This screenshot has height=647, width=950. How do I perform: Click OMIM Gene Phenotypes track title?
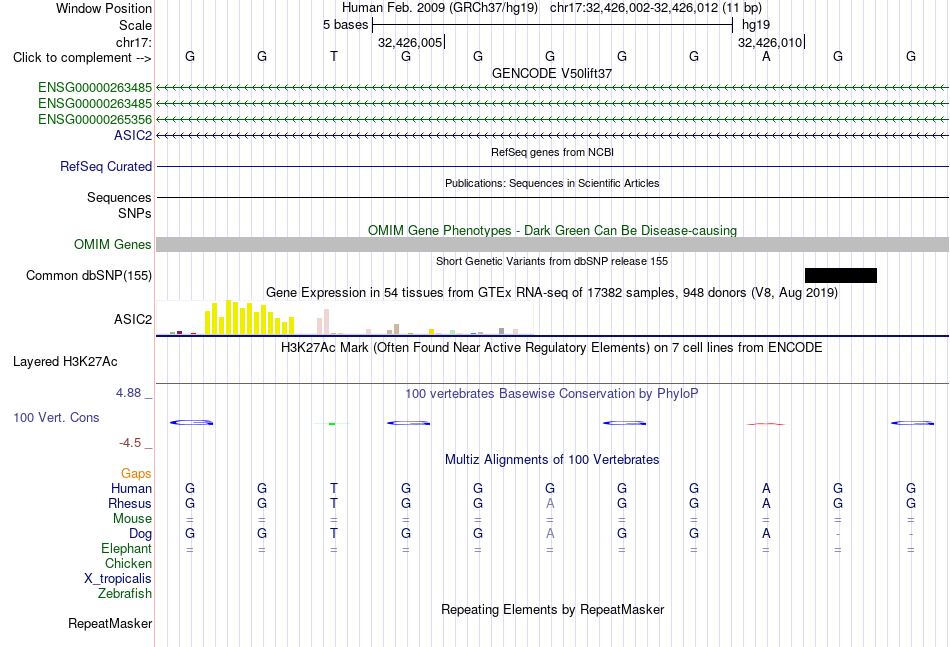click(552, 230)
